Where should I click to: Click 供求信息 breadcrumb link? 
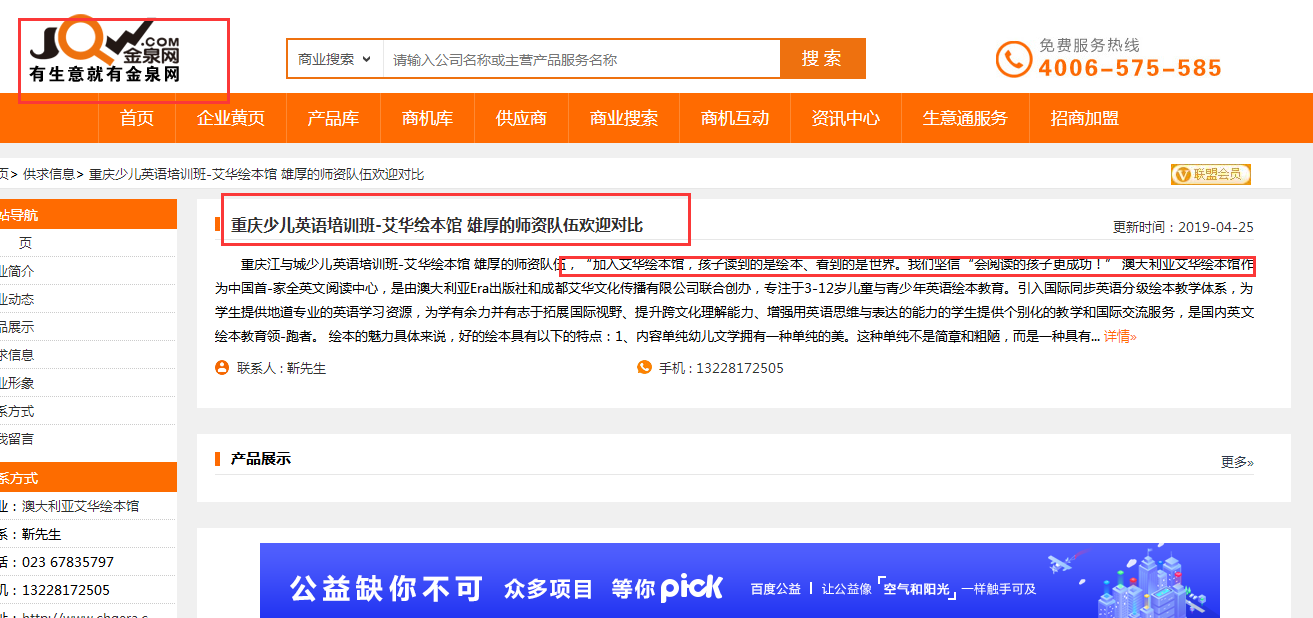click(49, 174)
